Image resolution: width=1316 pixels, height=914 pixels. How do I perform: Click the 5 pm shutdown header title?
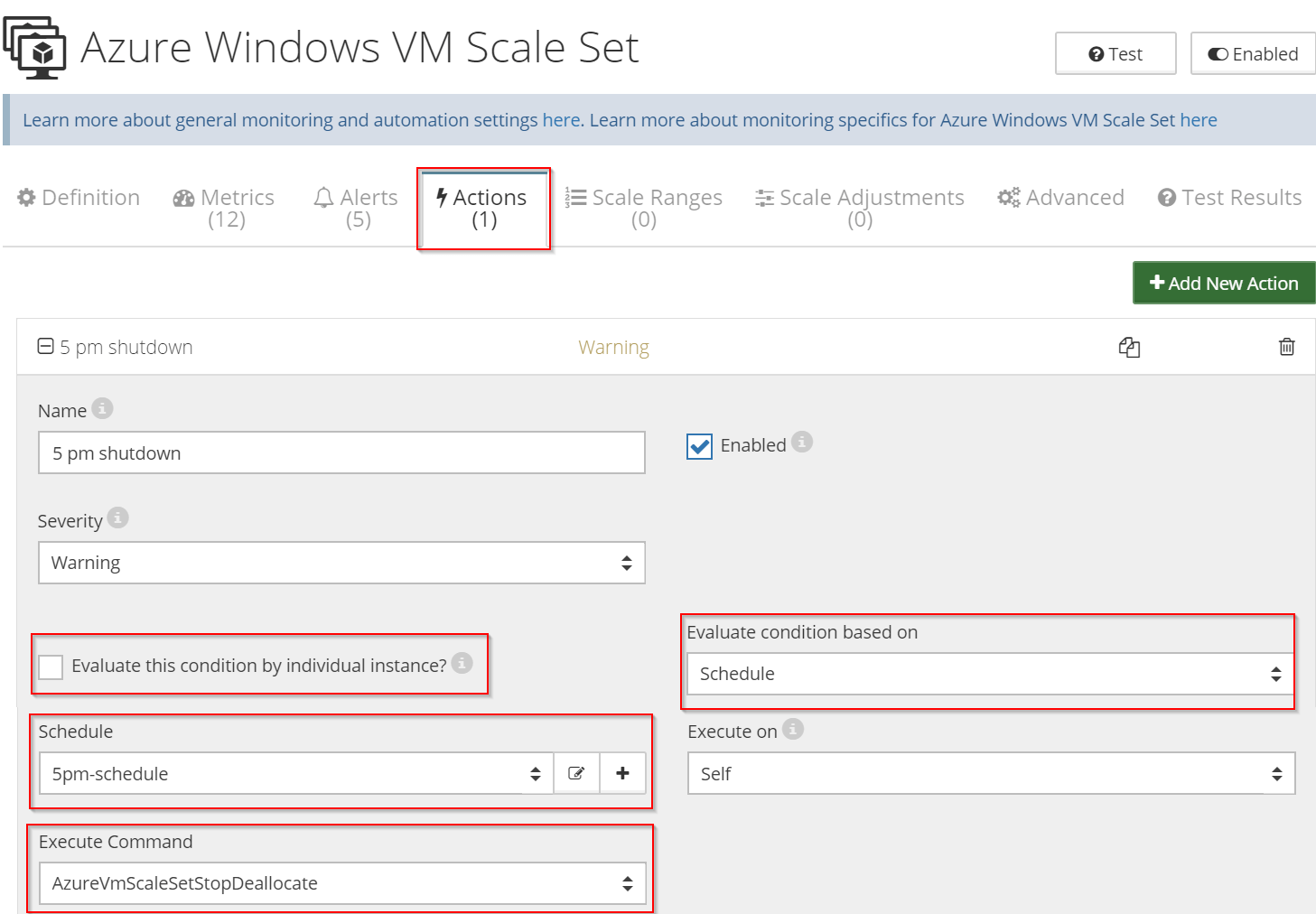[x=126, y=347]
